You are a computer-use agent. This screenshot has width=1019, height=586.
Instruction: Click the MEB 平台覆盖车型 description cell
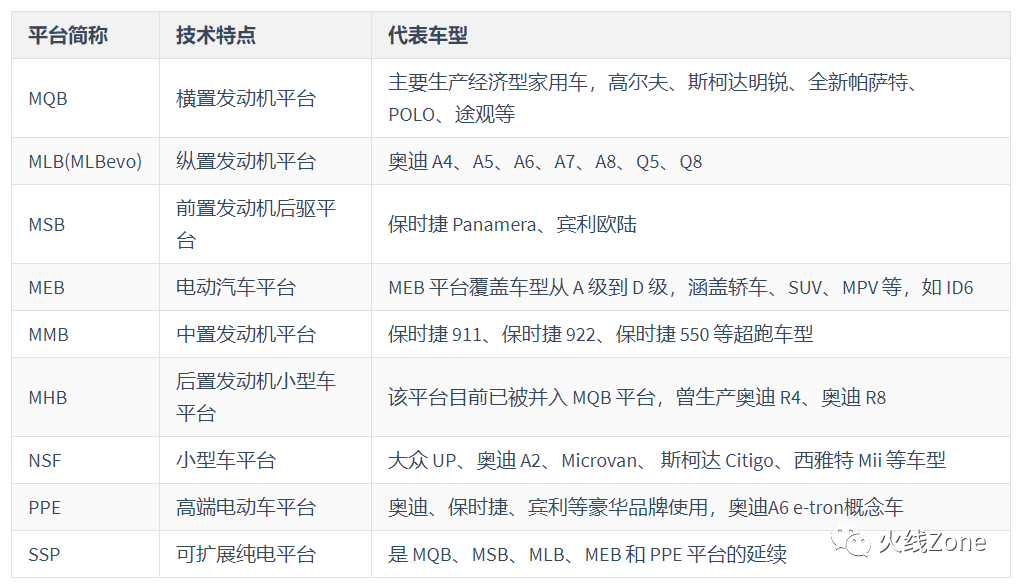click(691, 287)
